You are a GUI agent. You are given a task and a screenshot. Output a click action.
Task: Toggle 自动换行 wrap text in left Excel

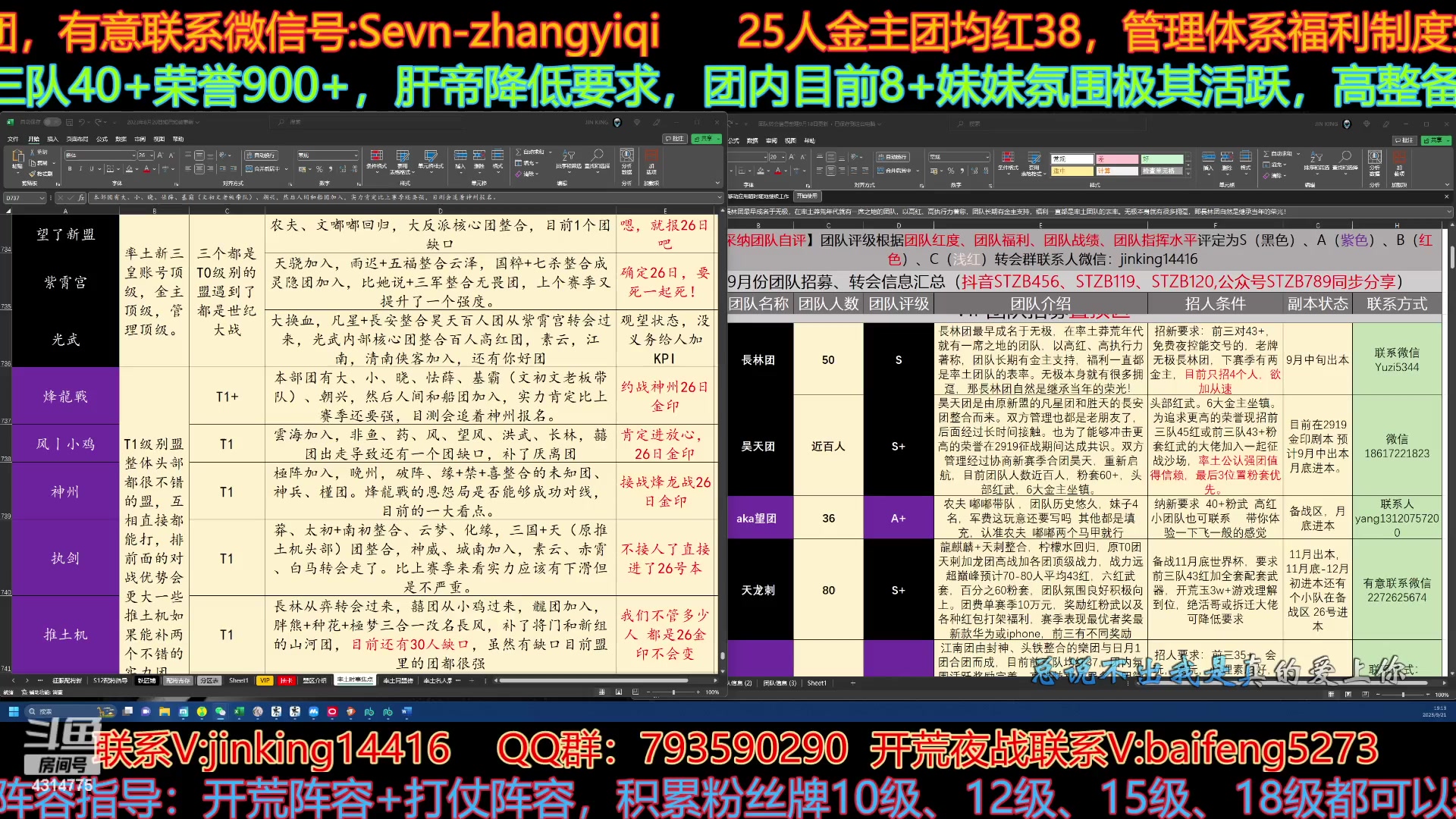(261, 155)
